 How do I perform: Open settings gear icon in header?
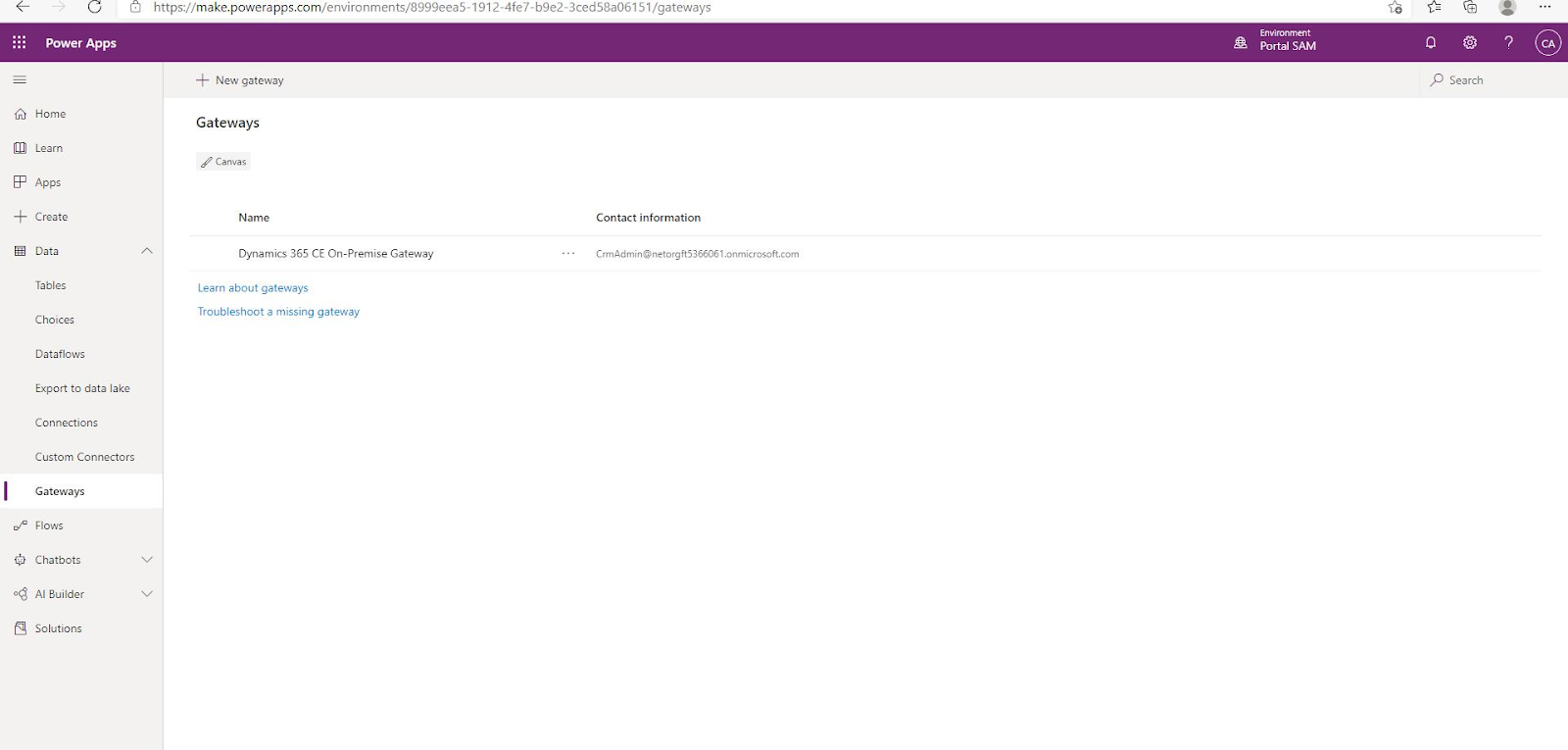pyautogui.click(x=1470, y=42)
